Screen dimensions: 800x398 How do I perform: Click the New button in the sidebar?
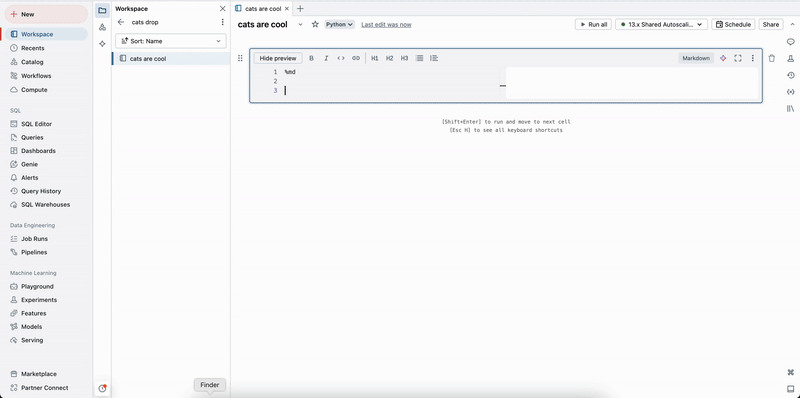pos(46,14)
